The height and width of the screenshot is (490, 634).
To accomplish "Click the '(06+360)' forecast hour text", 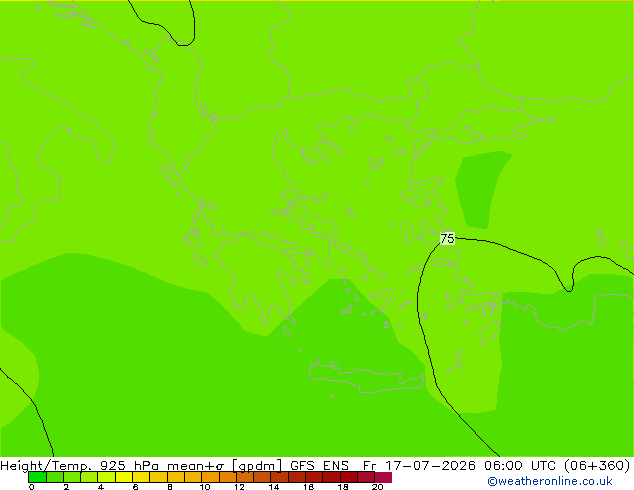I will click(597, 465).
